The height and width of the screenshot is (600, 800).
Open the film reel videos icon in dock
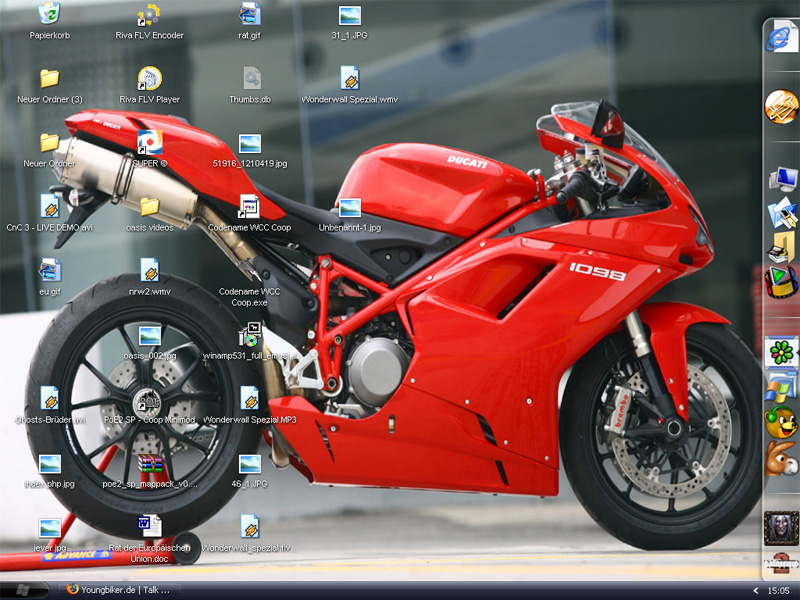pyautogui.click(x=781, y=282)
